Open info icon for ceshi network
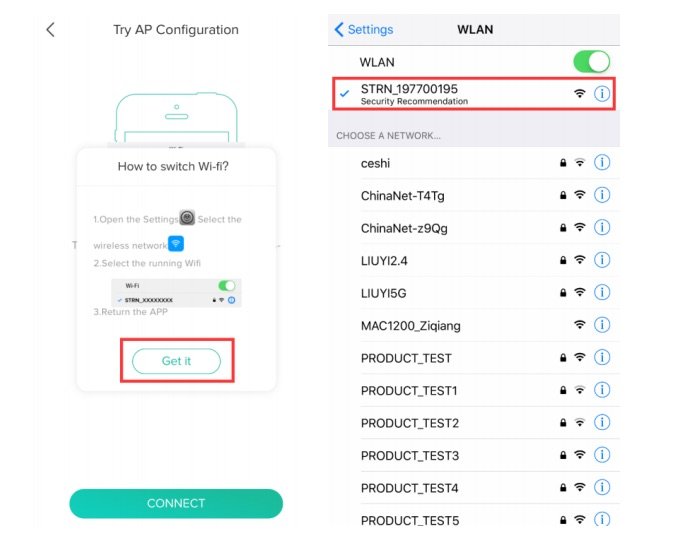This screenshot has width=681, height=545. (602, 162)
